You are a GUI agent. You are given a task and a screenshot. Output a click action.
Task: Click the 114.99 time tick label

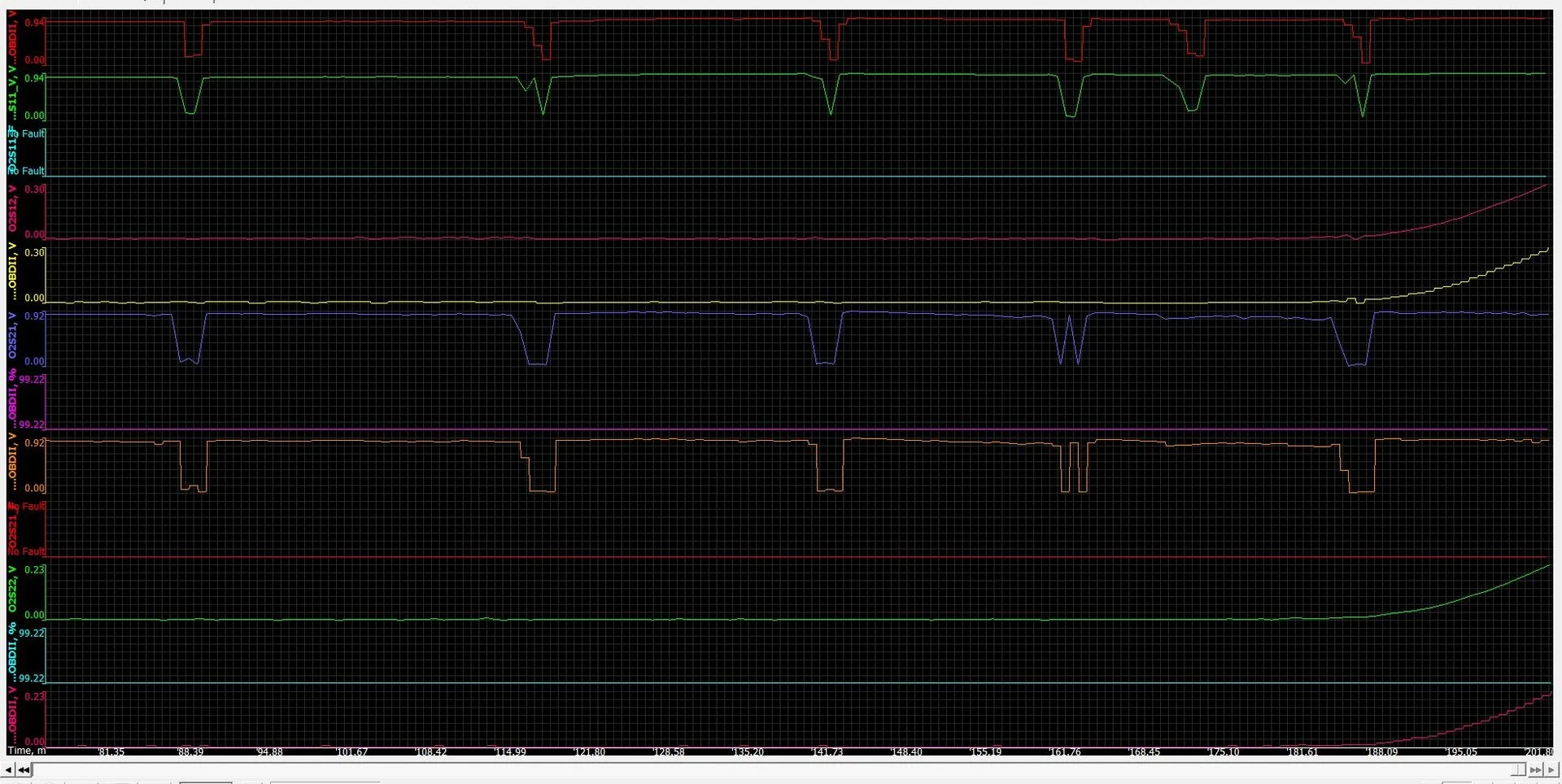[509, 752]
